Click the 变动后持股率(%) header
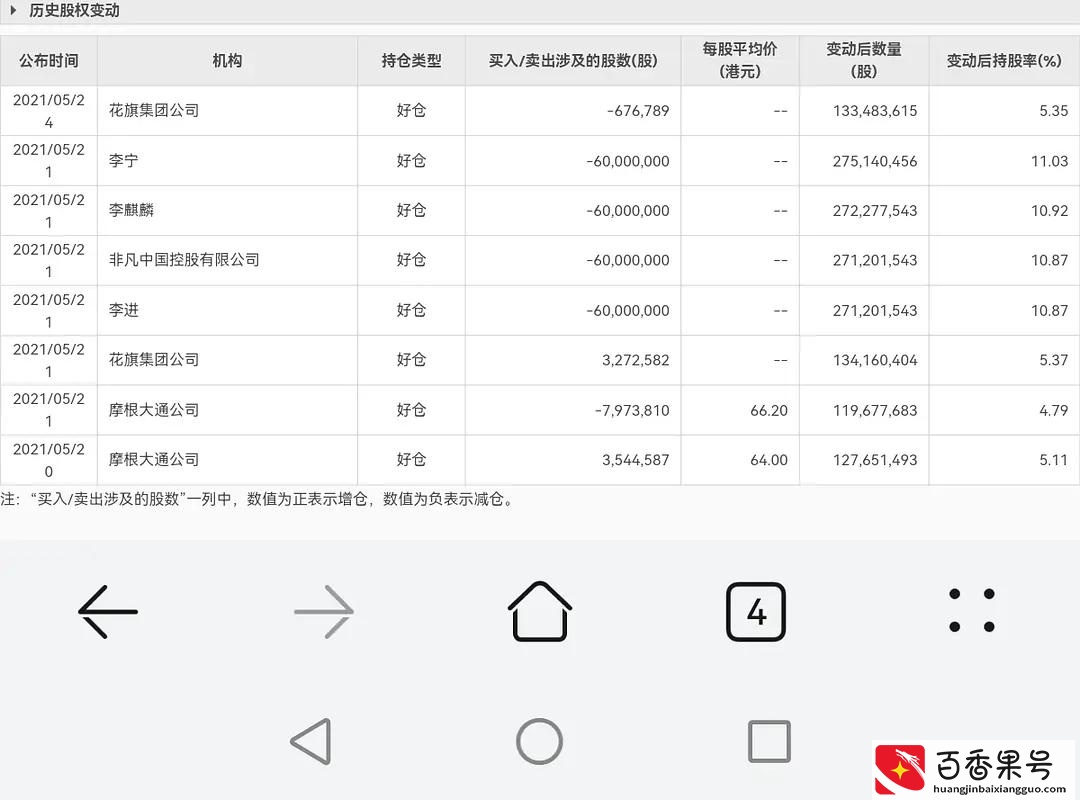This screenshot has width=1080, height=800. click(1004, 61)
